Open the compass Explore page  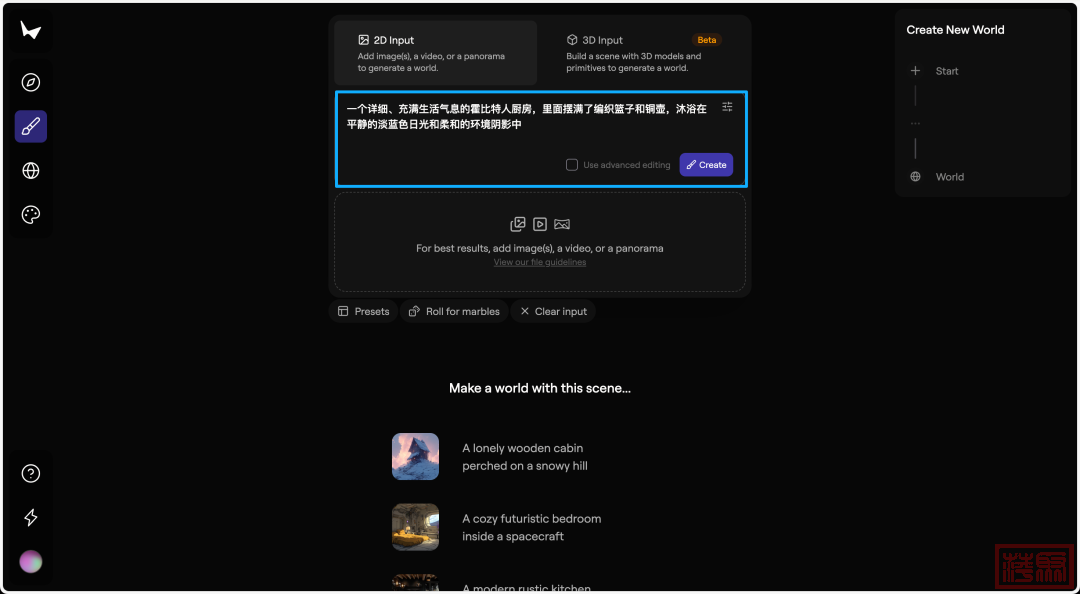click(x=31, y=83)
